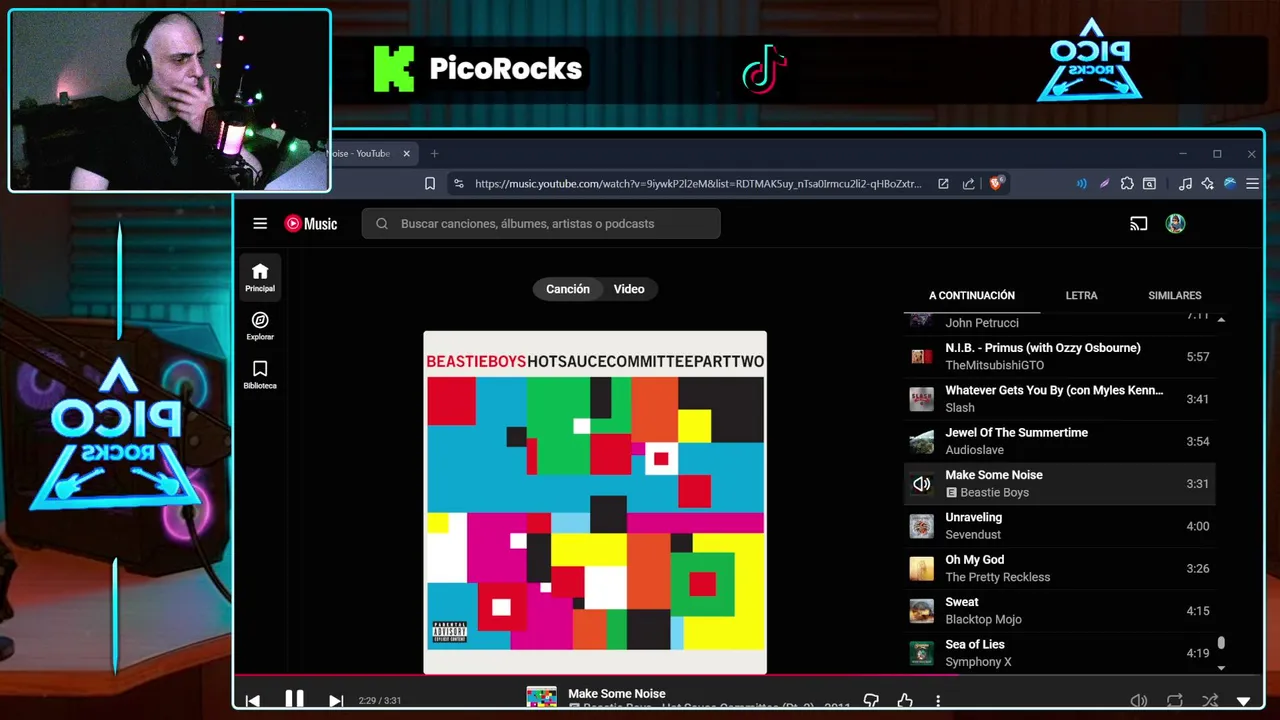Click the search songs input field
The image size is (1280, 720).
tap(541, 224)
